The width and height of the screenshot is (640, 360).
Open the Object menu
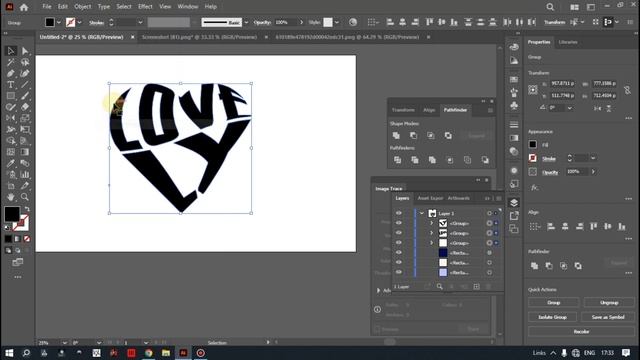pyautogui.click(x=82, y=7)
